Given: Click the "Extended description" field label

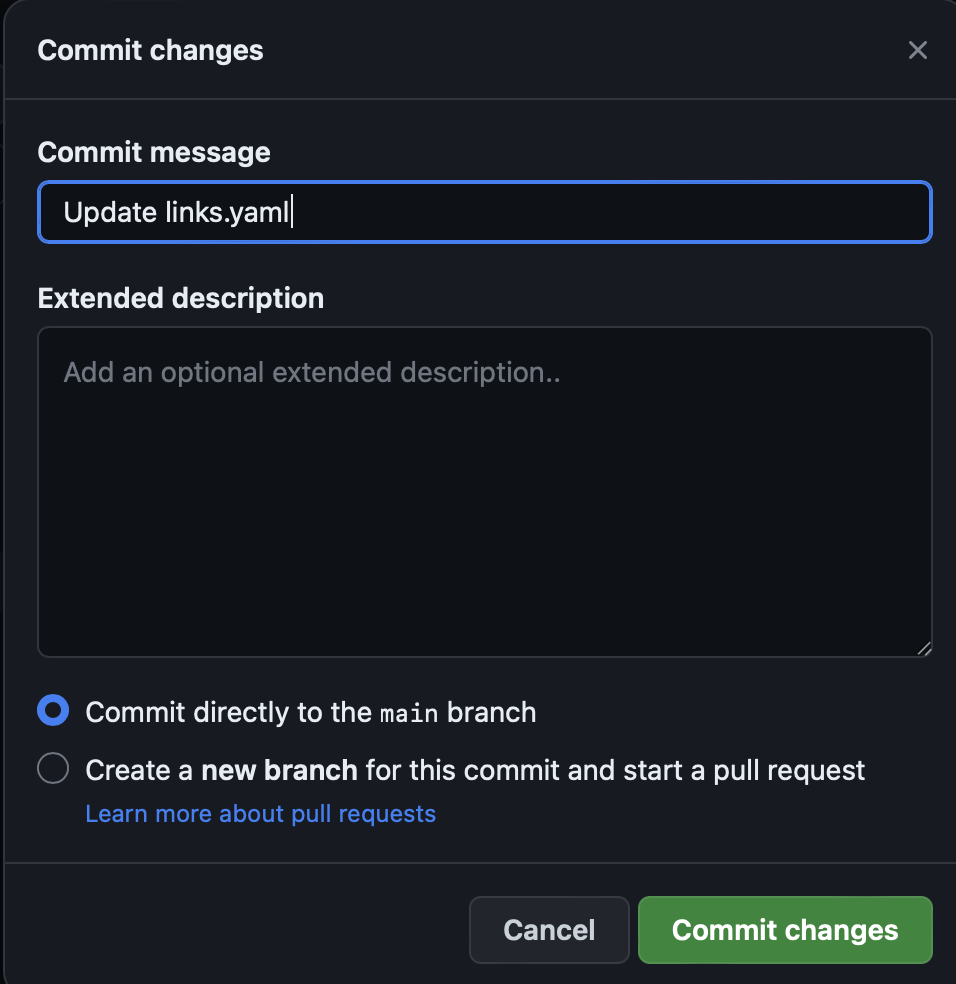Looking at the screenshot, I should click(180, 298).
